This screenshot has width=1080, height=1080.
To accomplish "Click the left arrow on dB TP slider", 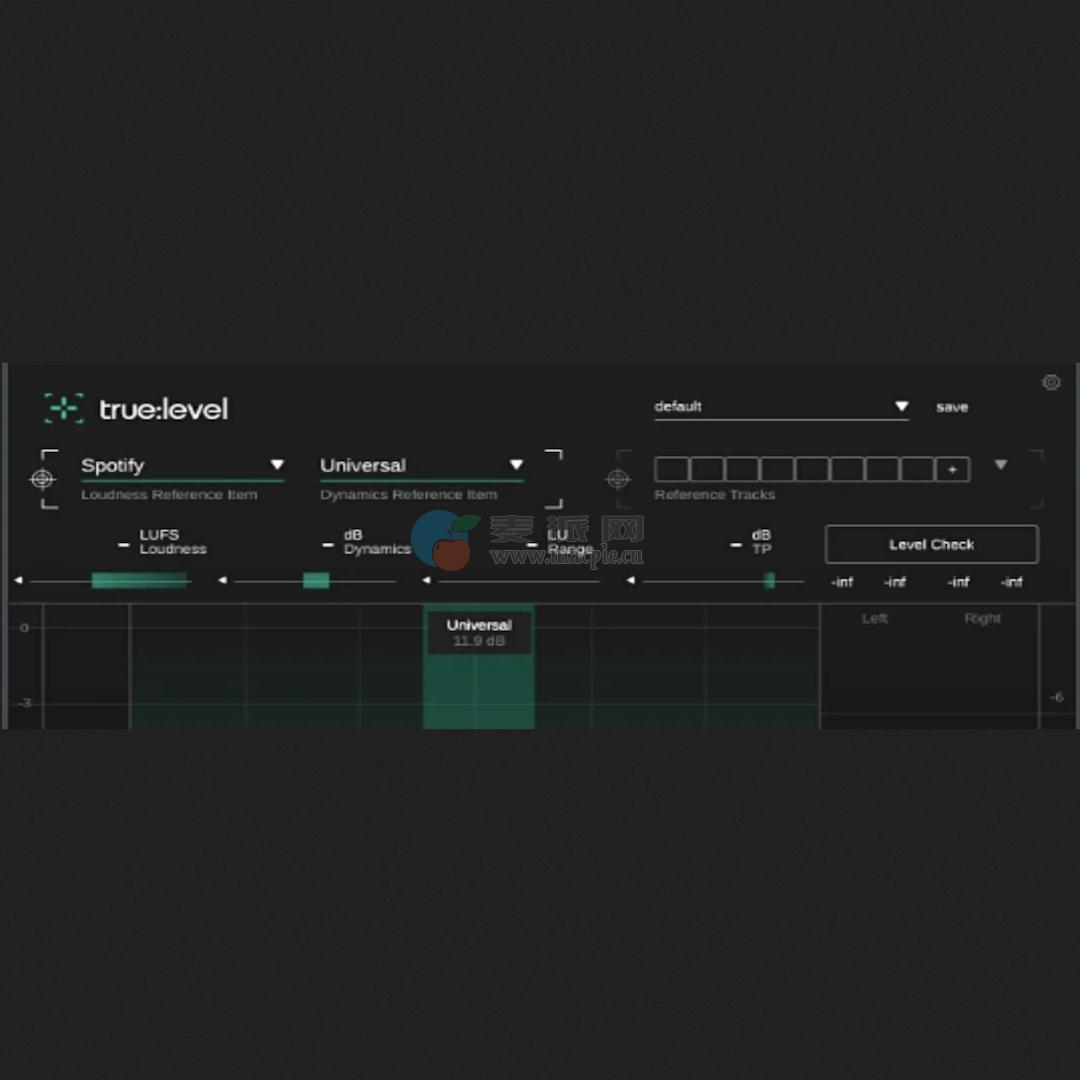I will coord(631,579).
